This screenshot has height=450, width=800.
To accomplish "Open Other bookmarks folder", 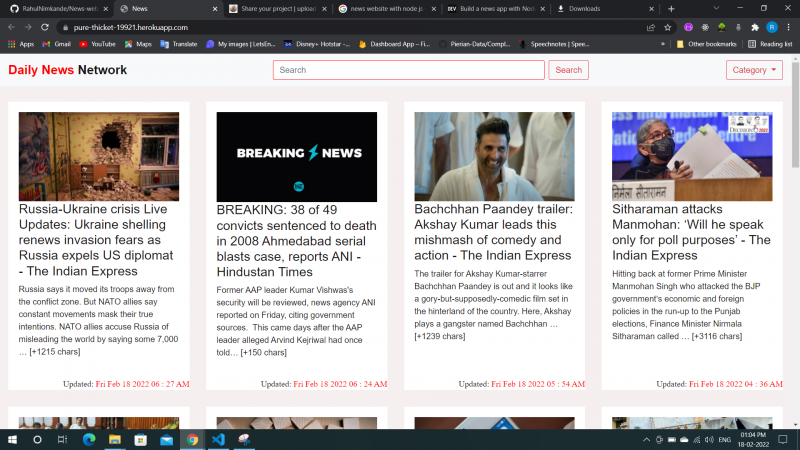I will click(707, 44).
